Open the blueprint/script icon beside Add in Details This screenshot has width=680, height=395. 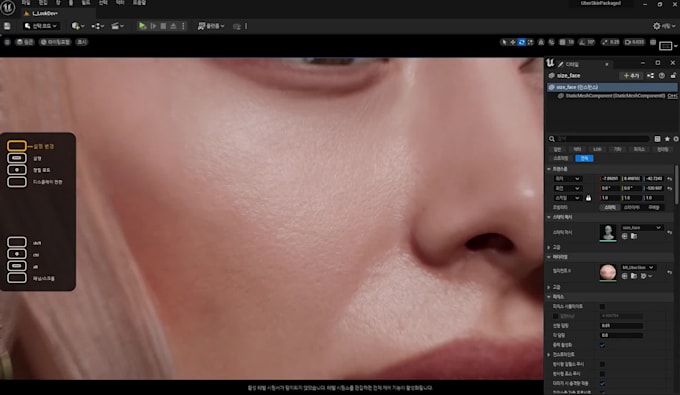pyautogui.click(x=650, y=75)
